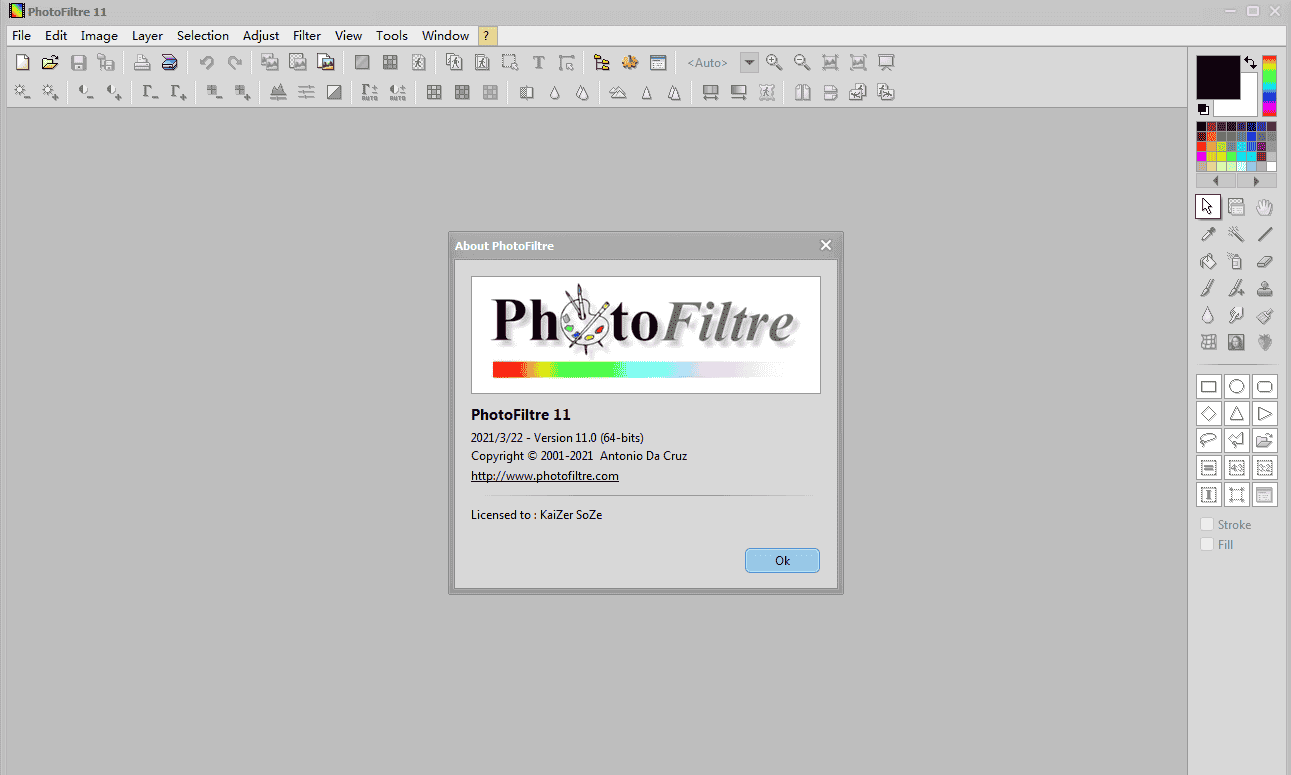Select the Eraser tool
Viewport: 1291px width, 775px height.
tap(1264, 261)
